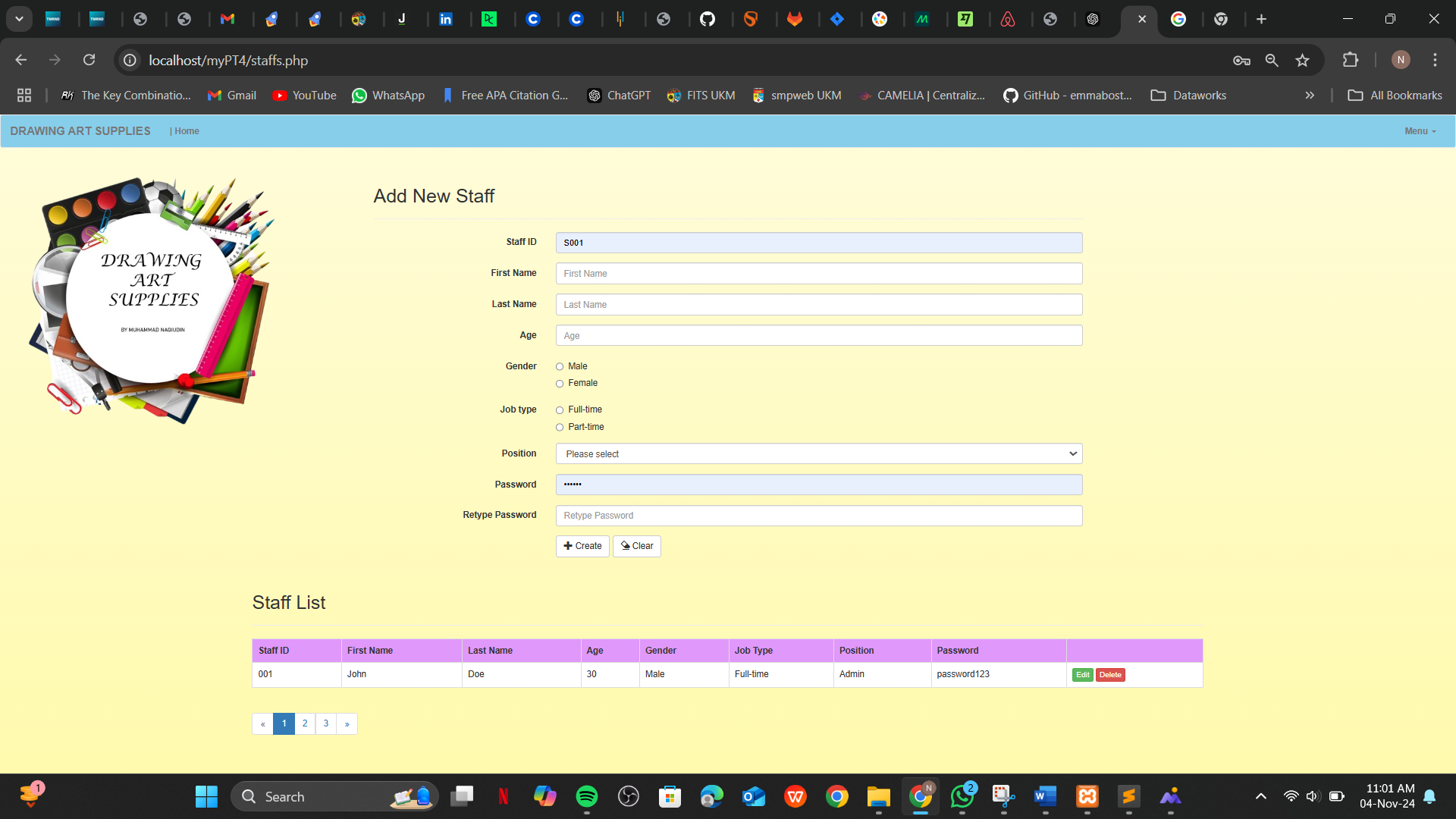The height and width of the screenshot is (819, 1456).
Task: Bookmark this page with the star icon
Action: click(x=1302, y=60)
